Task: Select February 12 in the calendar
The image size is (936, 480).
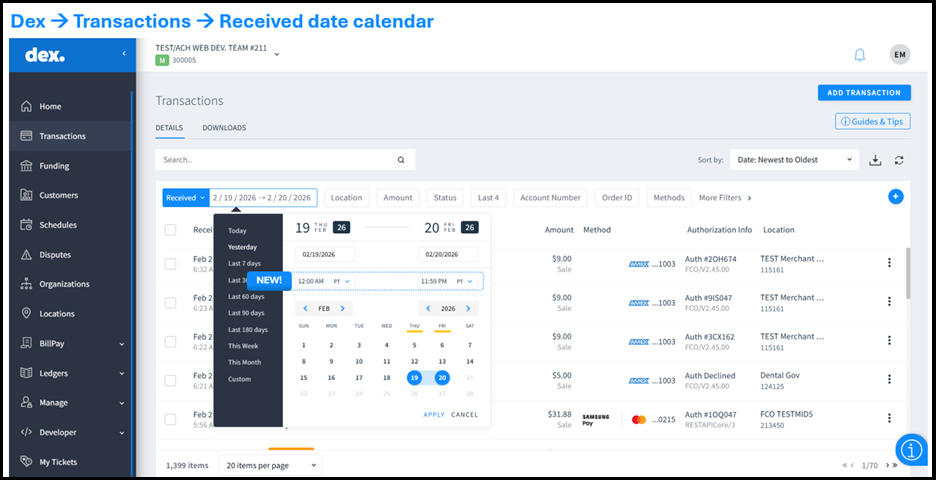Action: 414,361
